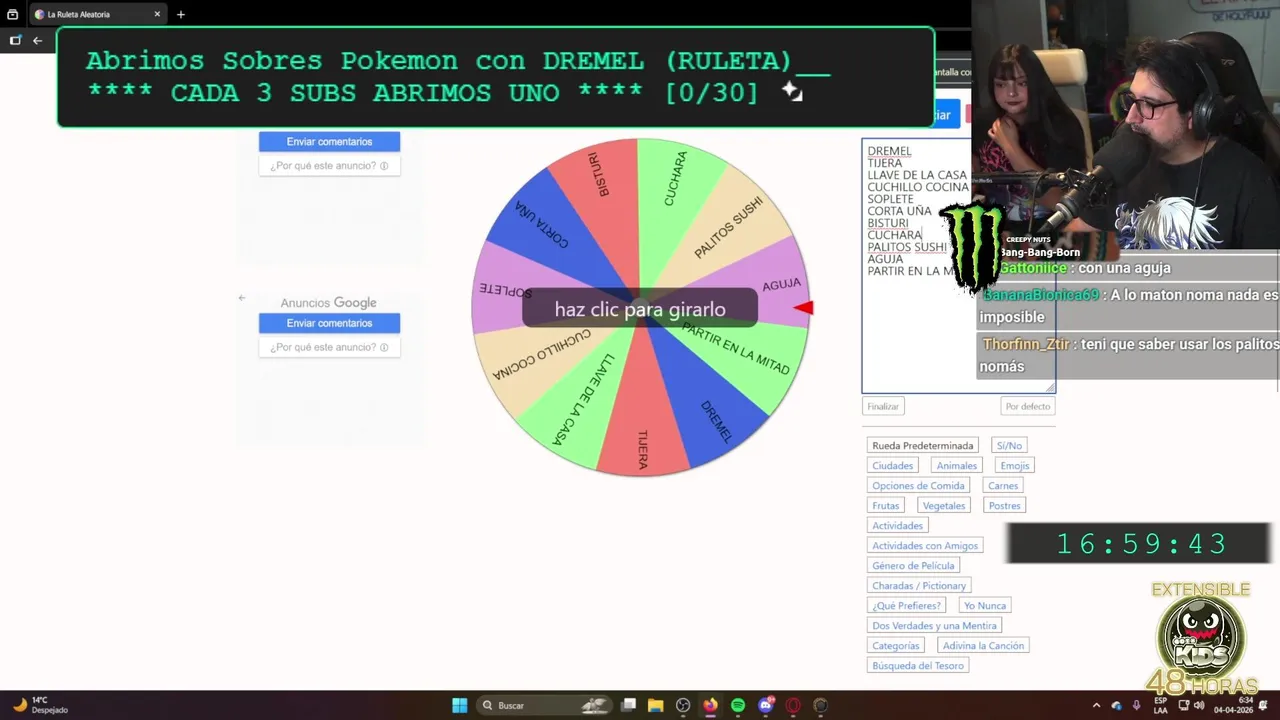Click CUCHILLO COCINA in the options list
Image resolution: width=1280 pixels, height=720 pixels.
tap(918, 187)
